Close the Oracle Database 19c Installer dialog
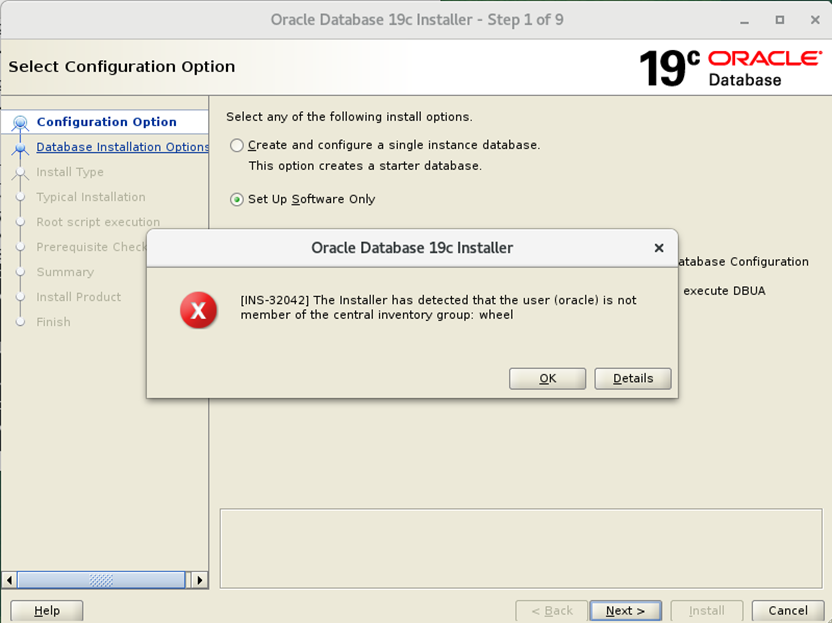This screenshot has width=832, height=623. click(659, 248)
